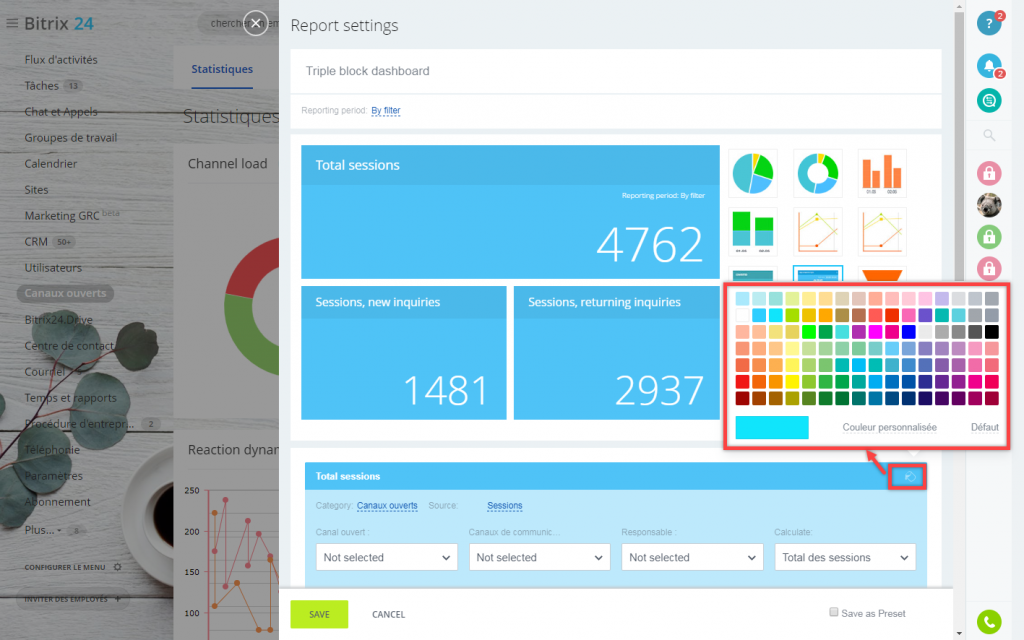1024x640 pixels.
Task: Open Flux d'activités in left menu
Action: coord(61,59)
